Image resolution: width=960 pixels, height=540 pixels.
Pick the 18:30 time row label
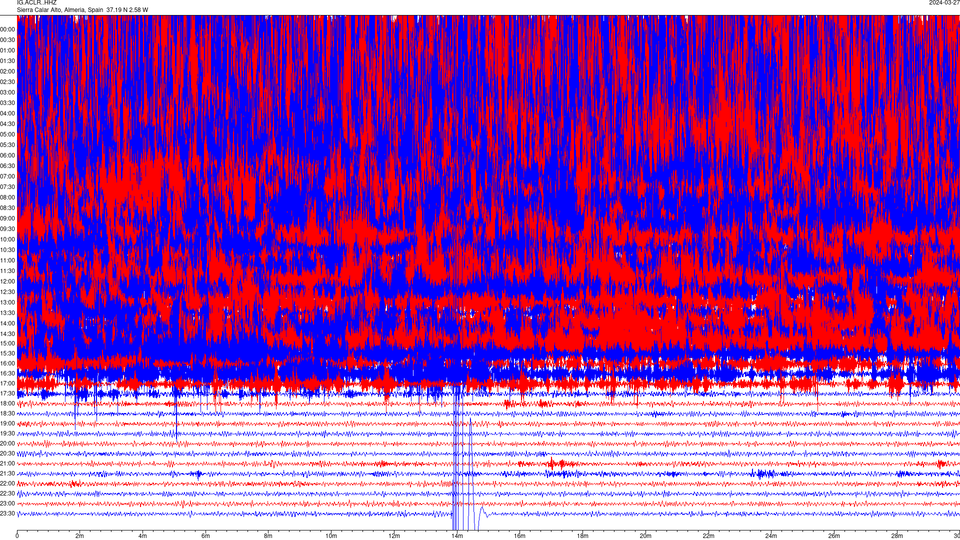tap(7, 413)
